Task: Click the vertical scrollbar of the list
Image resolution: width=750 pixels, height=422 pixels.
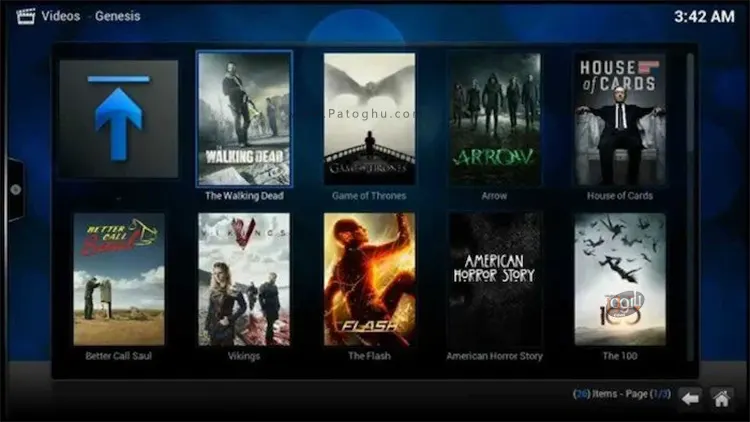Action: pos(690,207)
